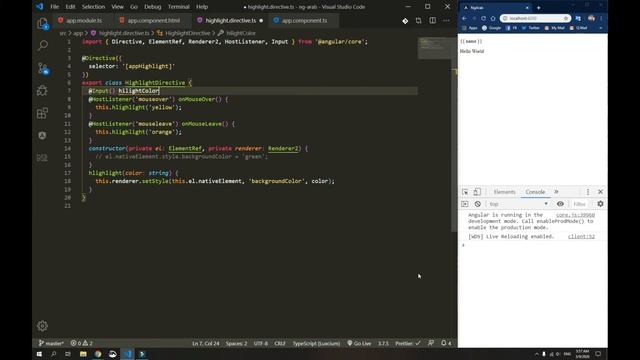
Task: Open the Run and Debug view
Action: (x=42, y=90)
